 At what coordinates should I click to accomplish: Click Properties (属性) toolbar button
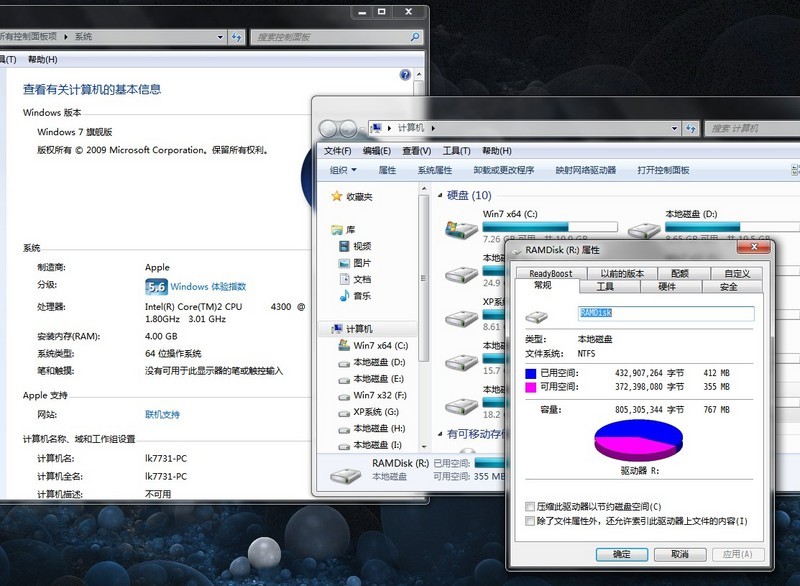(x=387, y=170)
